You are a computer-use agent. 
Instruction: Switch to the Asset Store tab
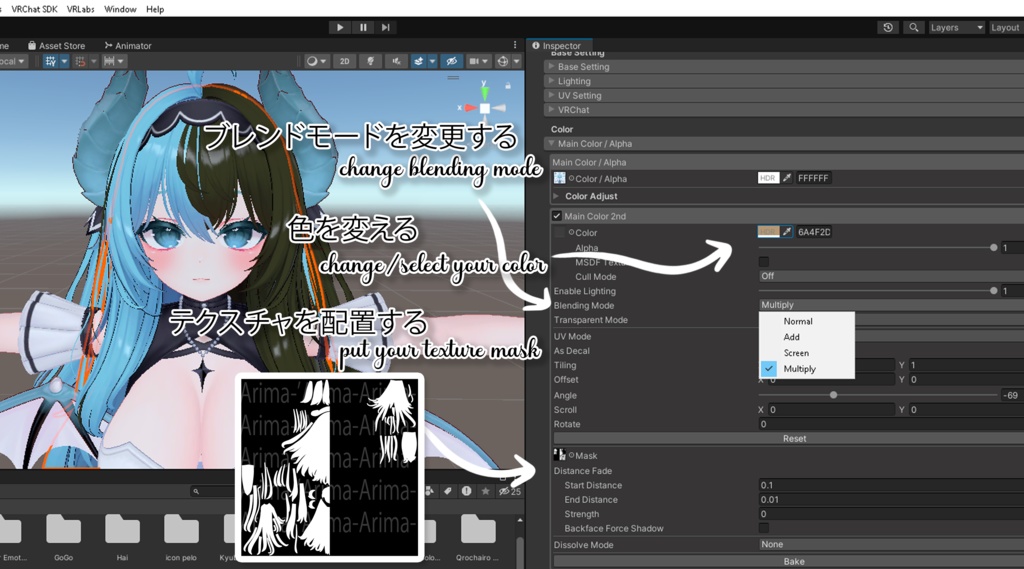(x=56, y=46)
